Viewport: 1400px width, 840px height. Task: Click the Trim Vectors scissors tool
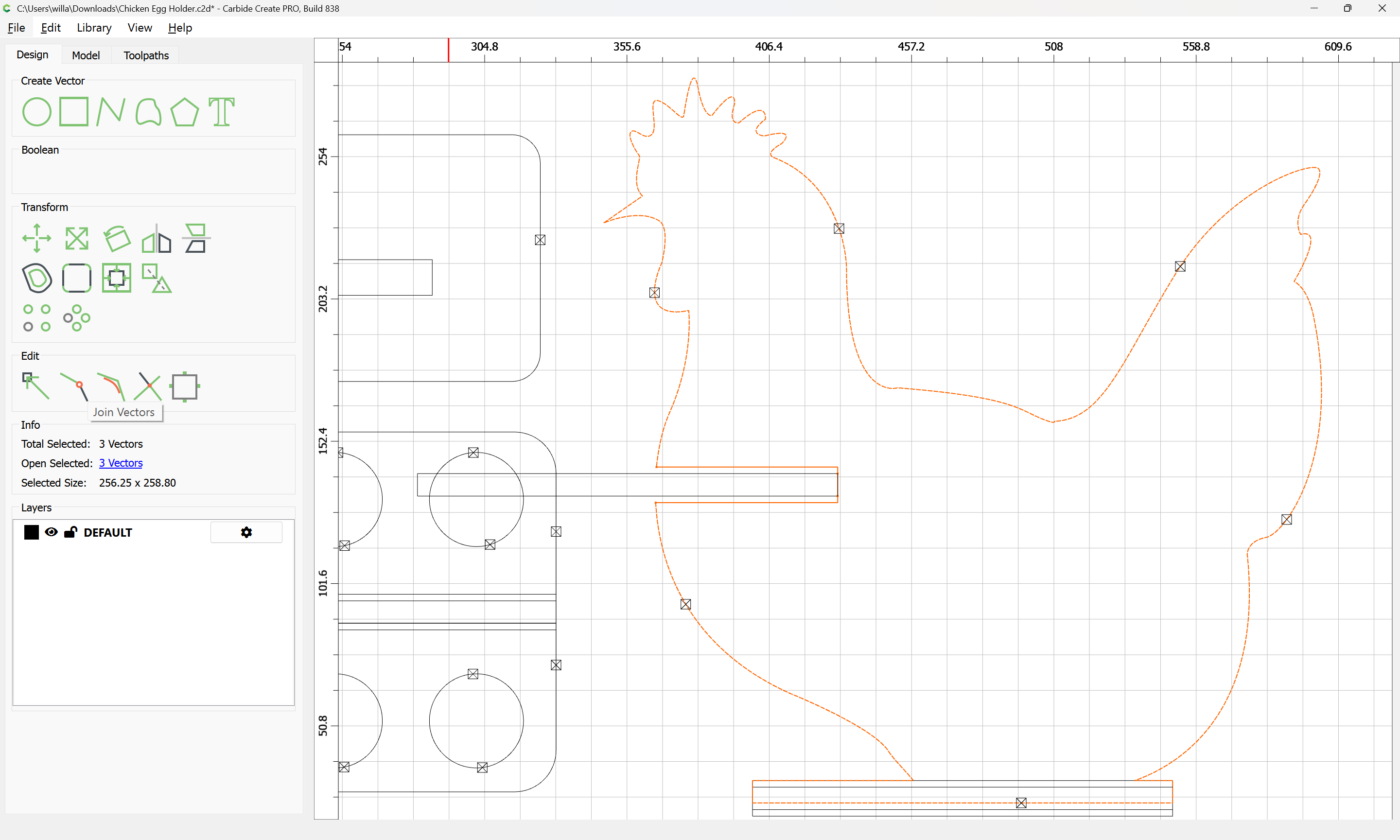[149, 386]
